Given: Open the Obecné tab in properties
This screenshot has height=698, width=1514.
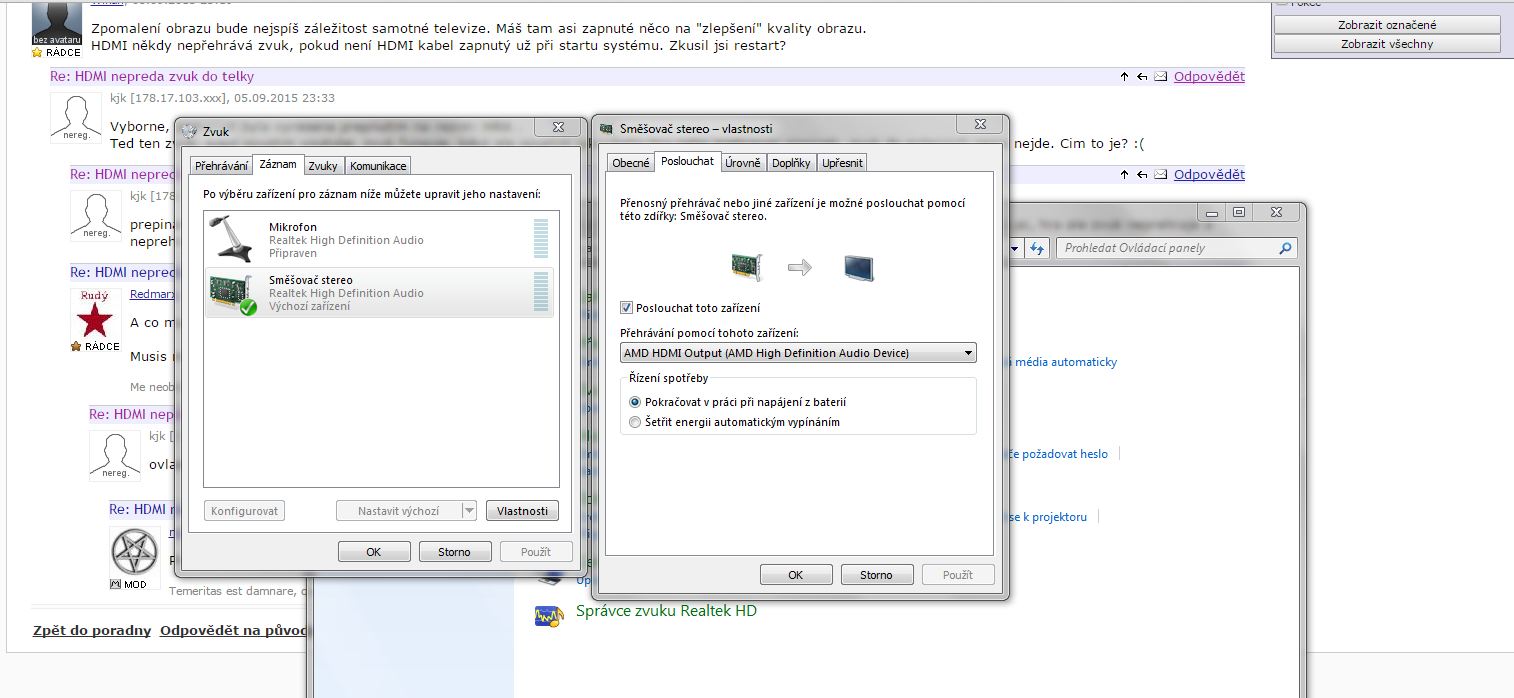Looking at the screenshot, I should pyautogui.click(x=631, y=163).
